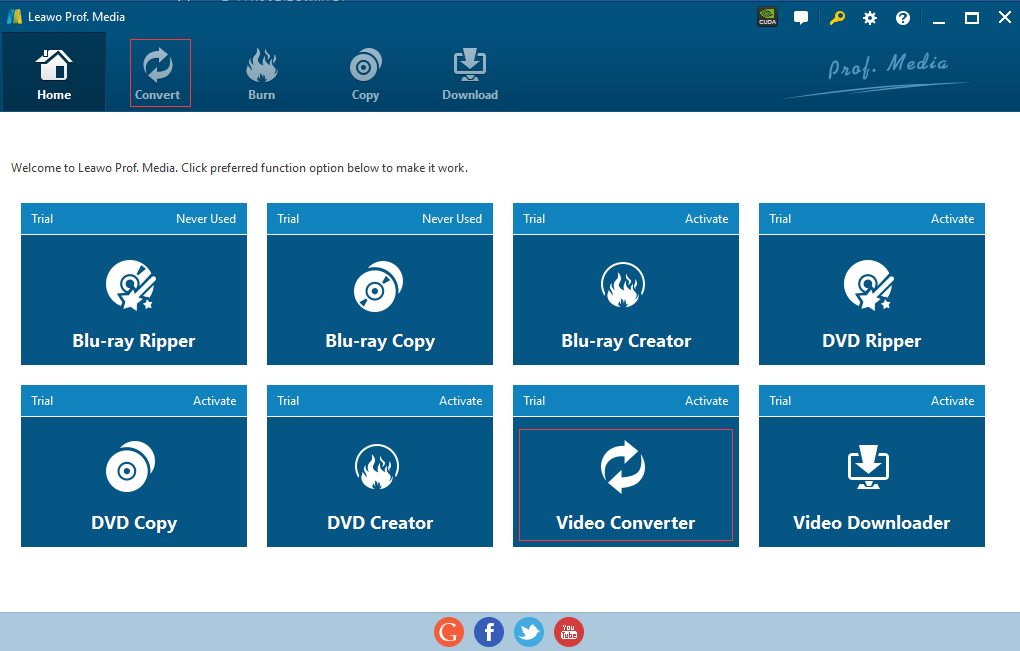Visit the Facebook page link icon
The height and width of the screenshot is (651, 1020).
coord(489,632)
